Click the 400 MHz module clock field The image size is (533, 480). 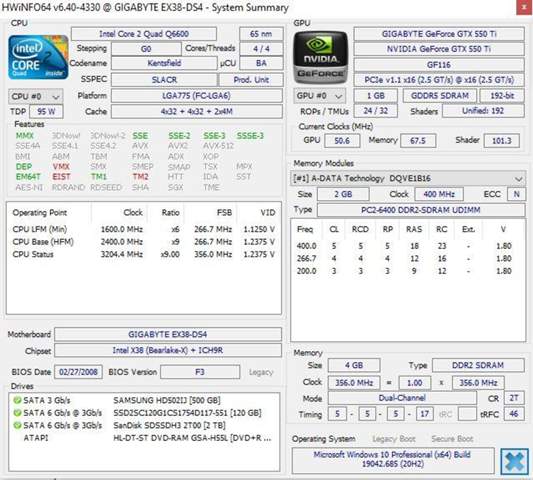click(x=439, y=194)
